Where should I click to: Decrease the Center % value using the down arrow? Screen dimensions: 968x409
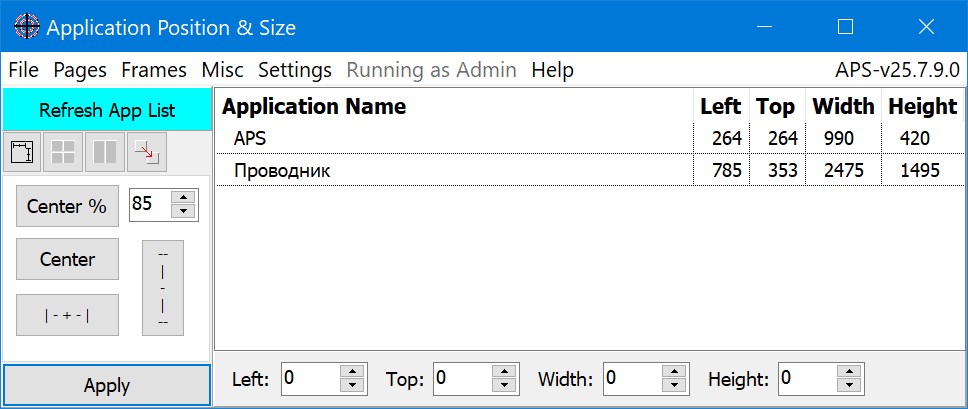tap(182, 211)
